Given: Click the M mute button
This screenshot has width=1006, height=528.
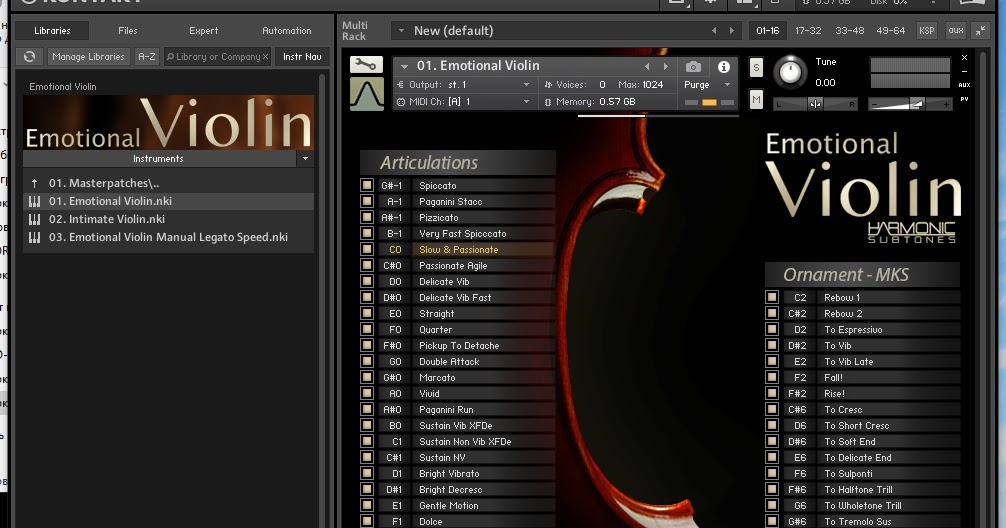Looking at the screenshot, I should coord(756,99).
